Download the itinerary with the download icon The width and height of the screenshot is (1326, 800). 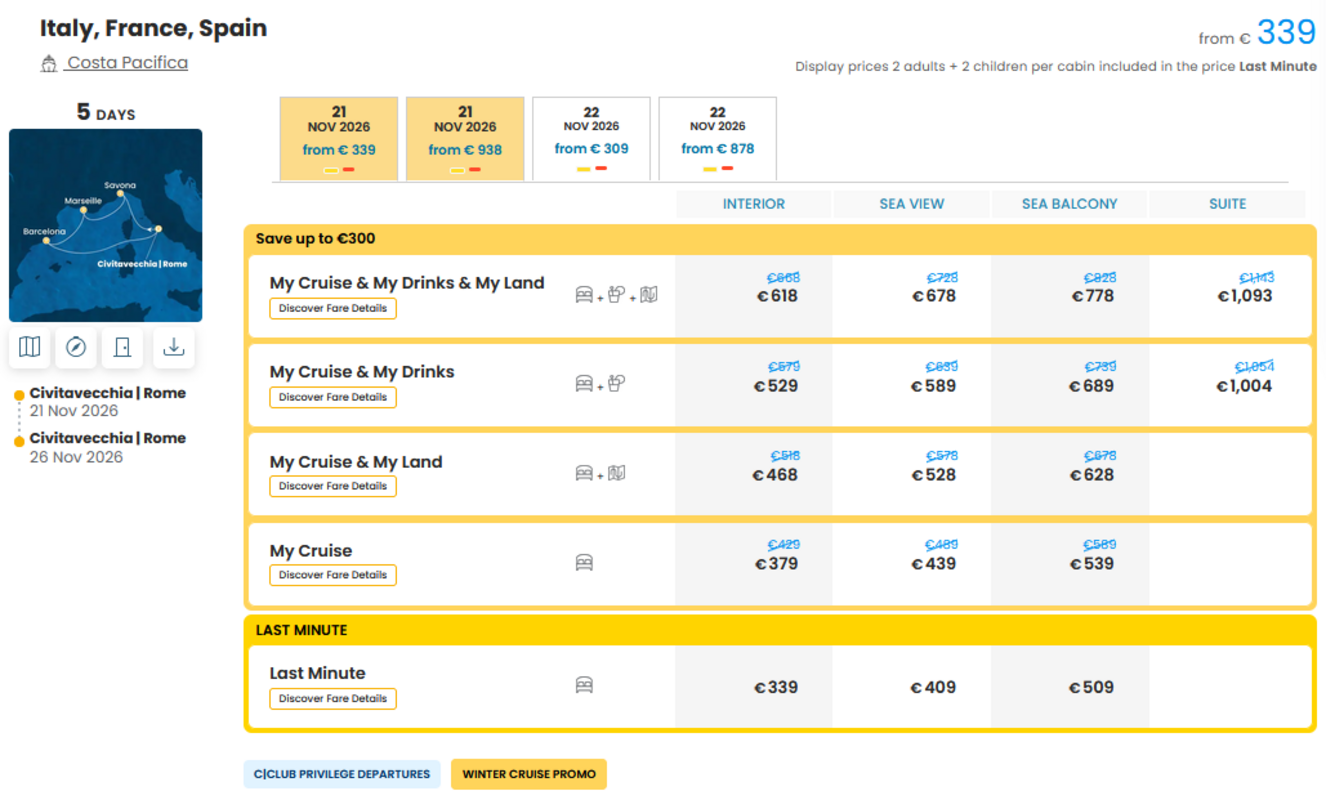(x=174, y=347)
